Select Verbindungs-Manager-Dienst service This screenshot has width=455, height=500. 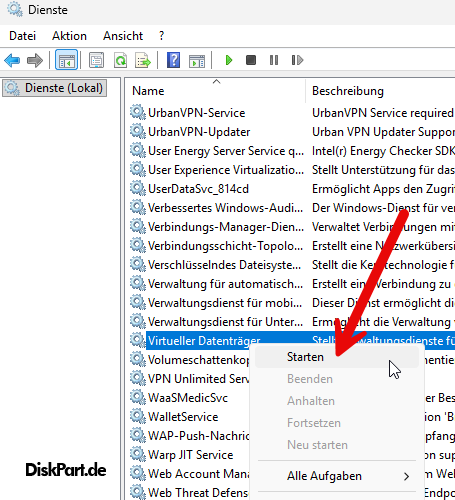click(226, 227)
